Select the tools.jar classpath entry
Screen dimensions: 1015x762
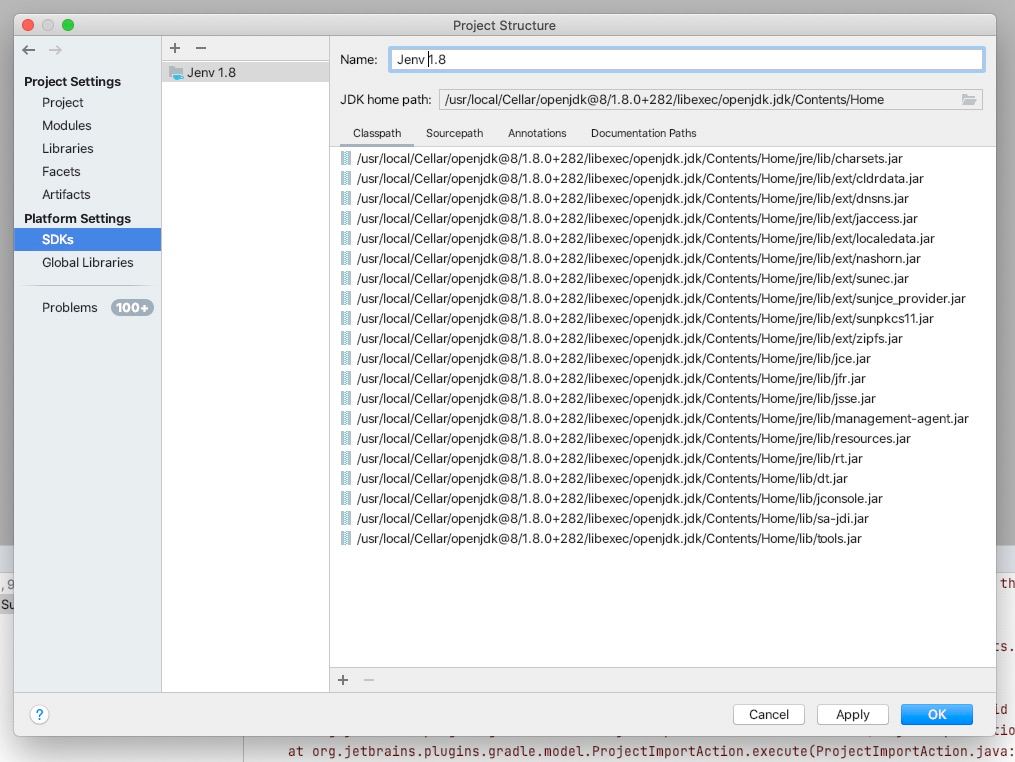[x=608, y=539]
